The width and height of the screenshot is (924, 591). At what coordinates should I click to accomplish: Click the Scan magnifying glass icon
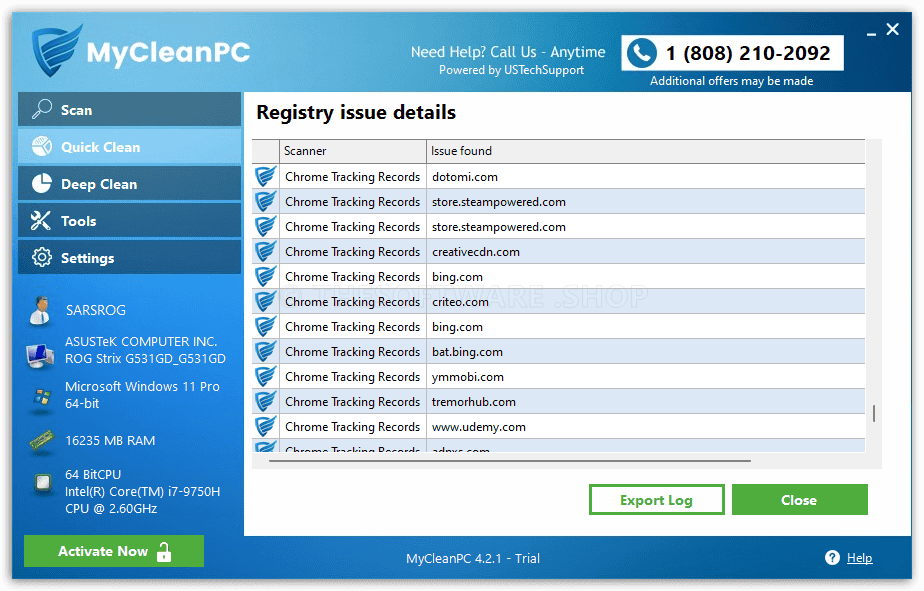pyautogui.click(x=41, y=109)
